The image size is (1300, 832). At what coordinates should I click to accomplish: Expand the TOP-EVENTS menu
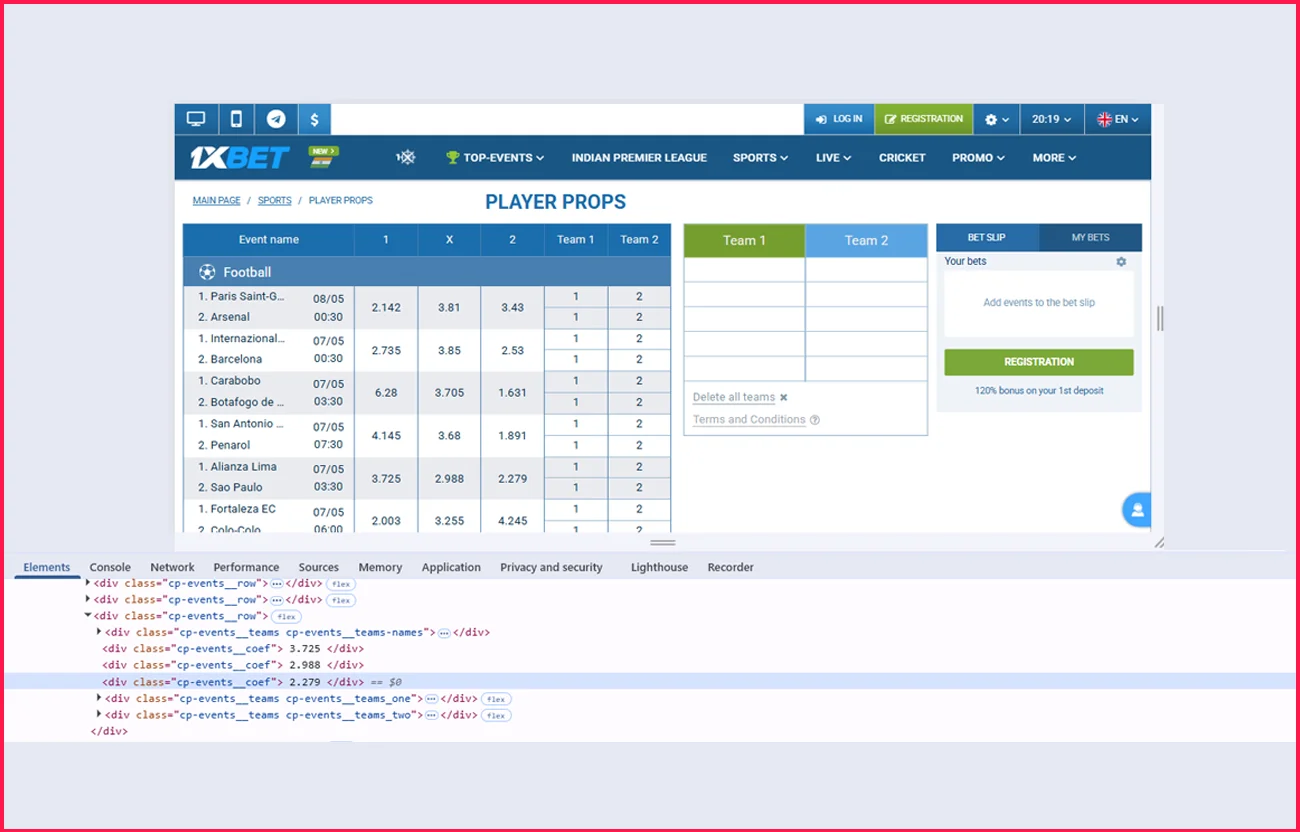495,158
